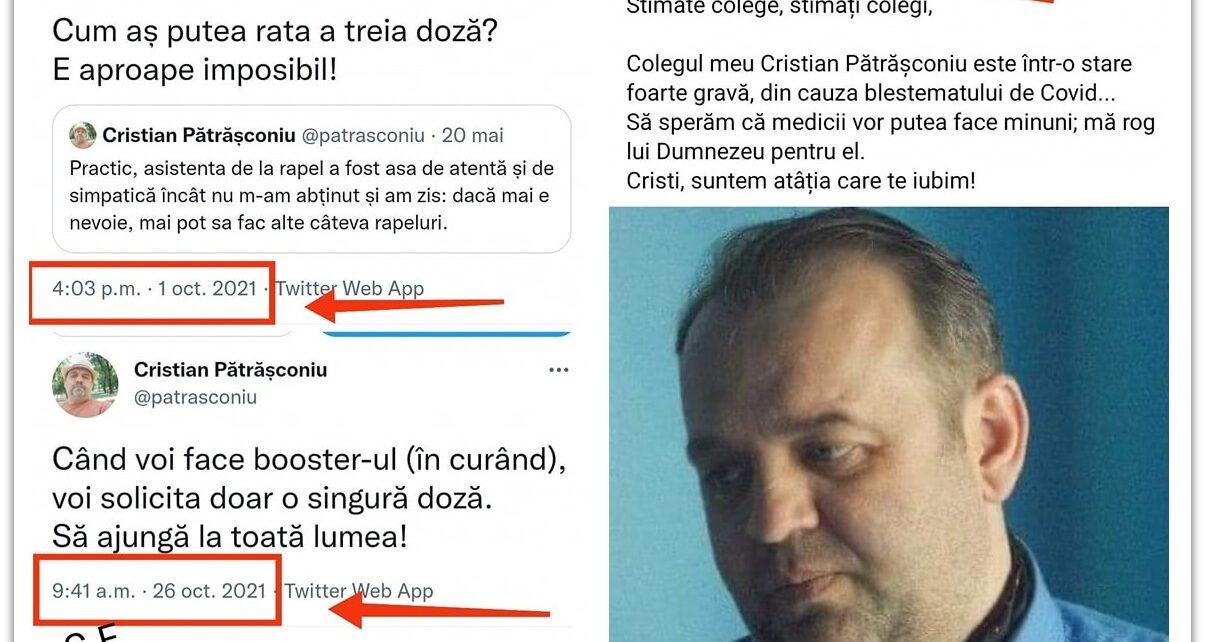Click the small avatar inside the quoted tweet
The width and height of the screenshot is (1205, 642).
83,136
